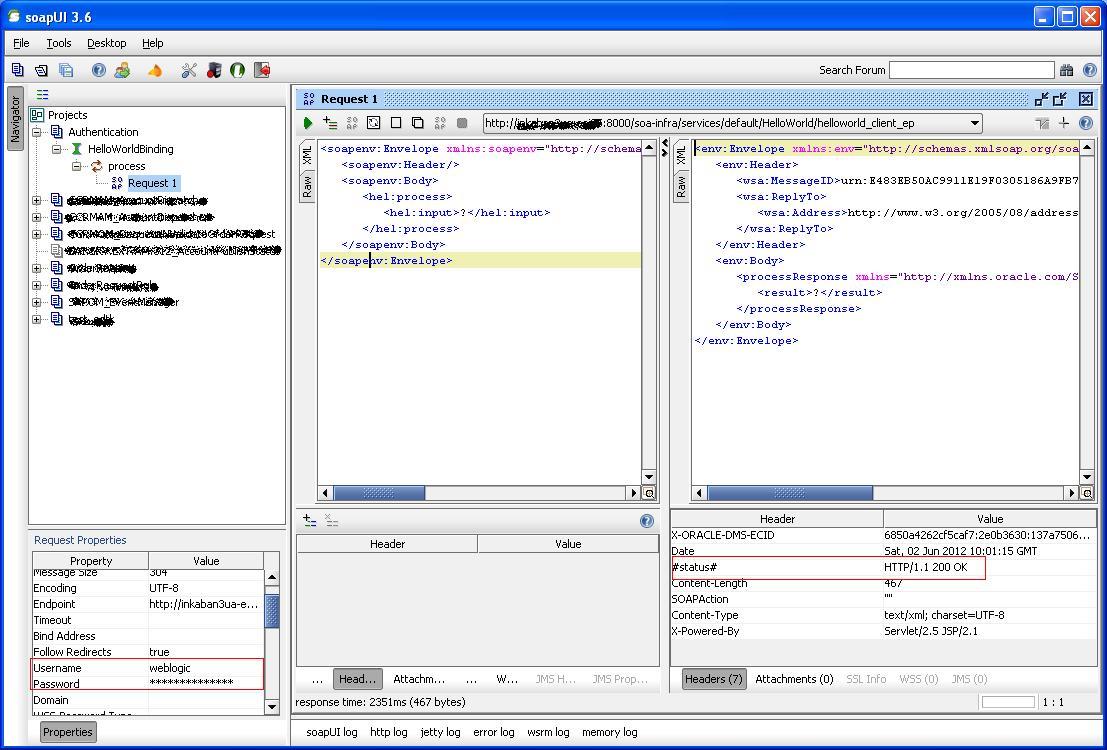The image size is (1107, 750).
Task: Submit the request using green arrow icon
Action: point(309,123)
